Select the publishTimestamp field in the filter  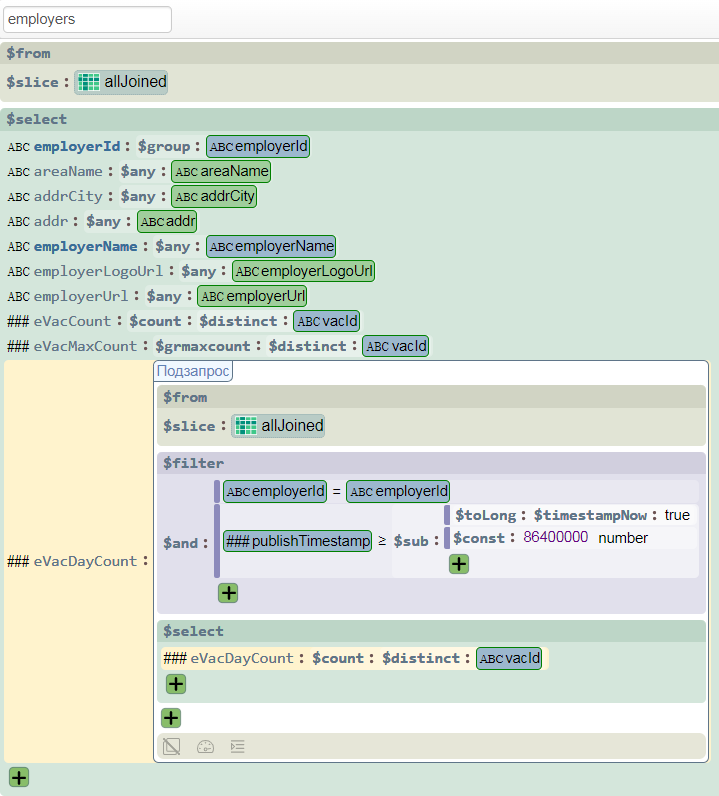point(298,541)
